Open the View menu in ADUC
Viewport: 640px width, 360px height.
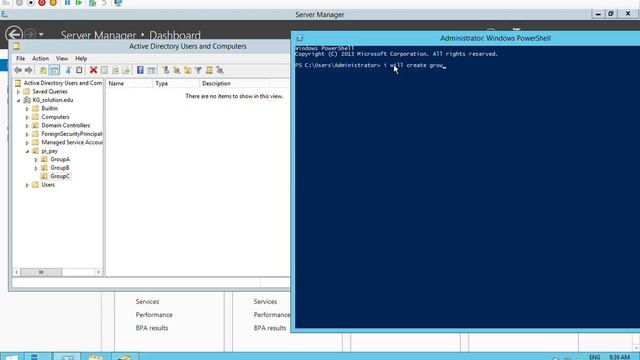pos(62,58)
